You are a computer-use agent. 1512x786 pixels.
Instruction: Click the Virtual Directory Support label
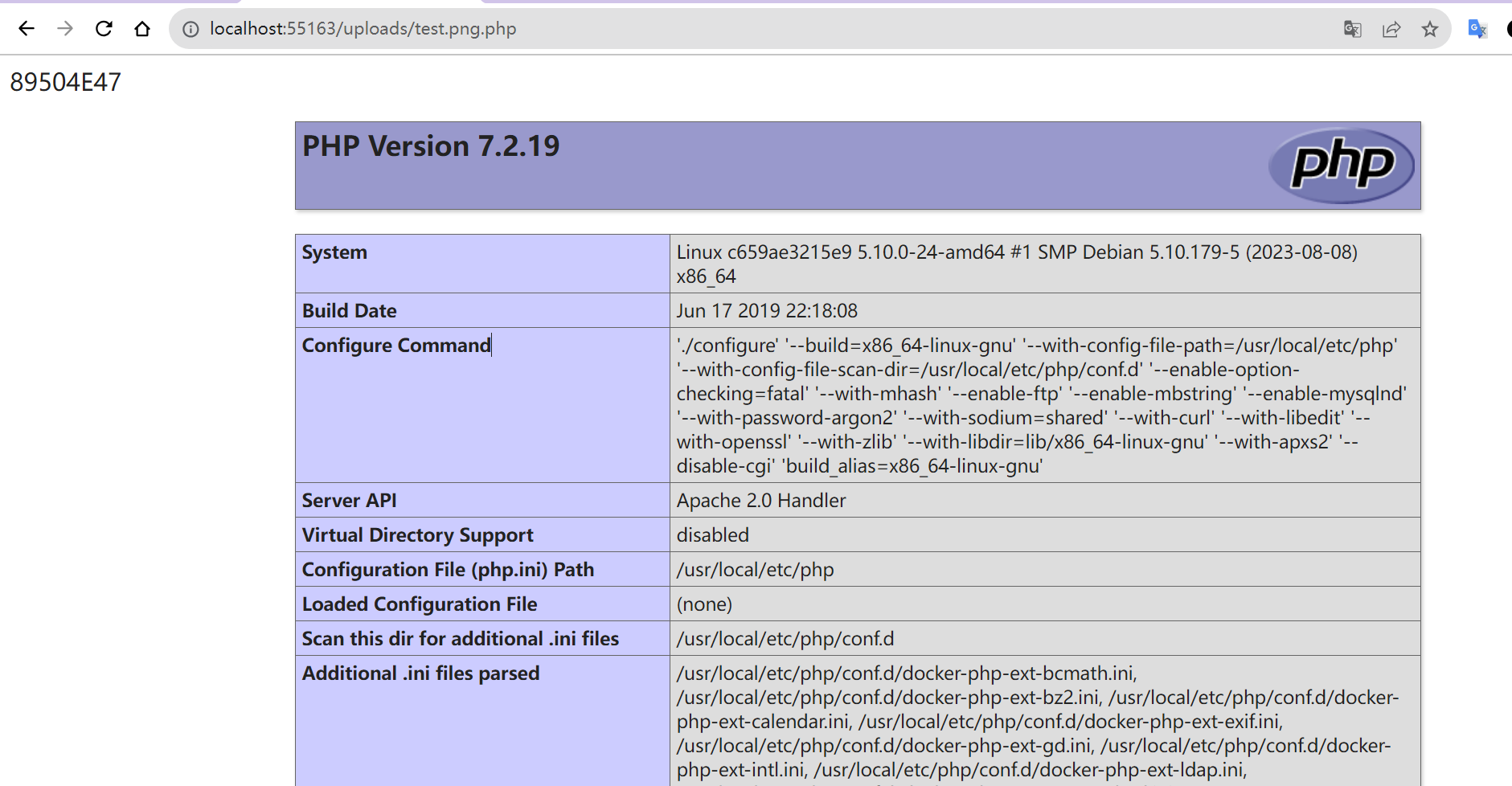(417, 535)
